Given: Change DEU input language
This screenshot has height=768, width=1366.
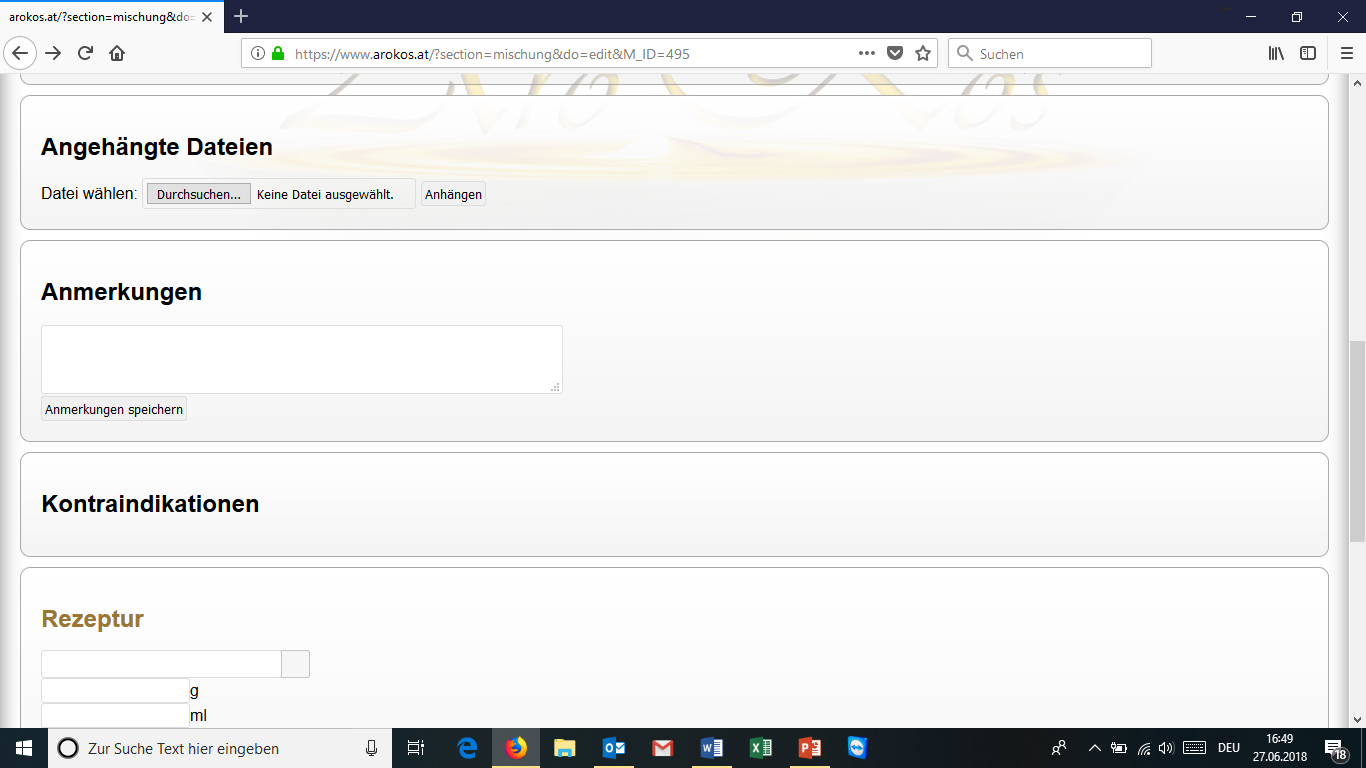Looking at the screenshot, I should tap(1229, 748).
